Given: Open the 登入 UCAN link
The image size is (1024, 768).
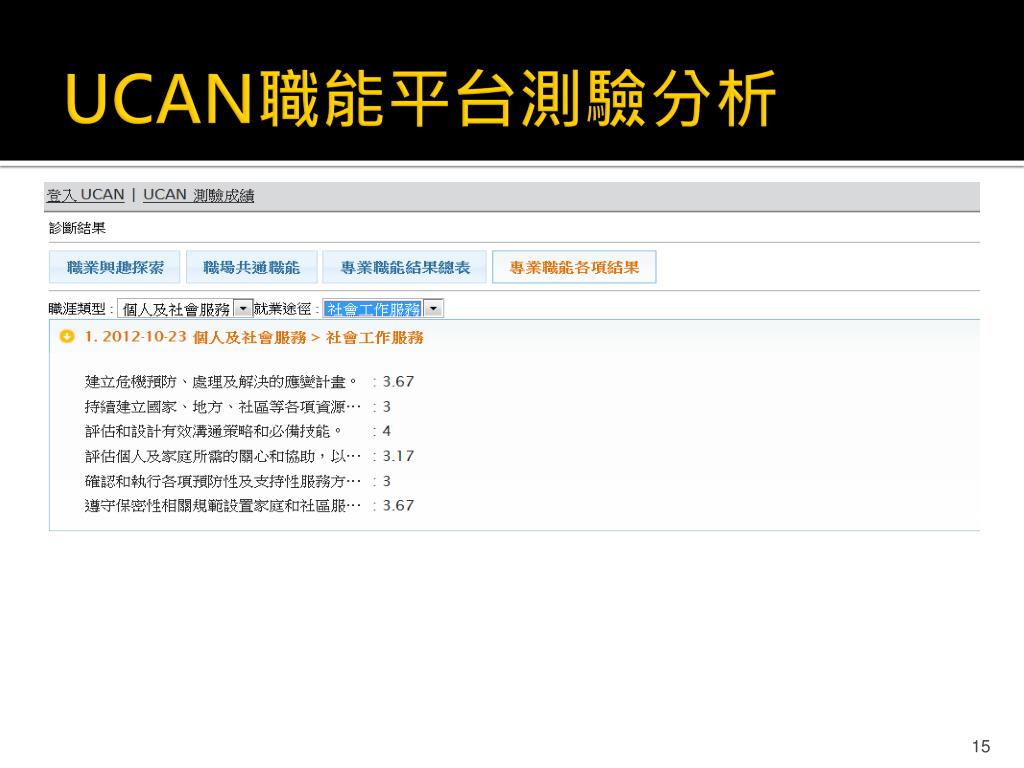Looking at the screenshot, I should pos(85,195).
